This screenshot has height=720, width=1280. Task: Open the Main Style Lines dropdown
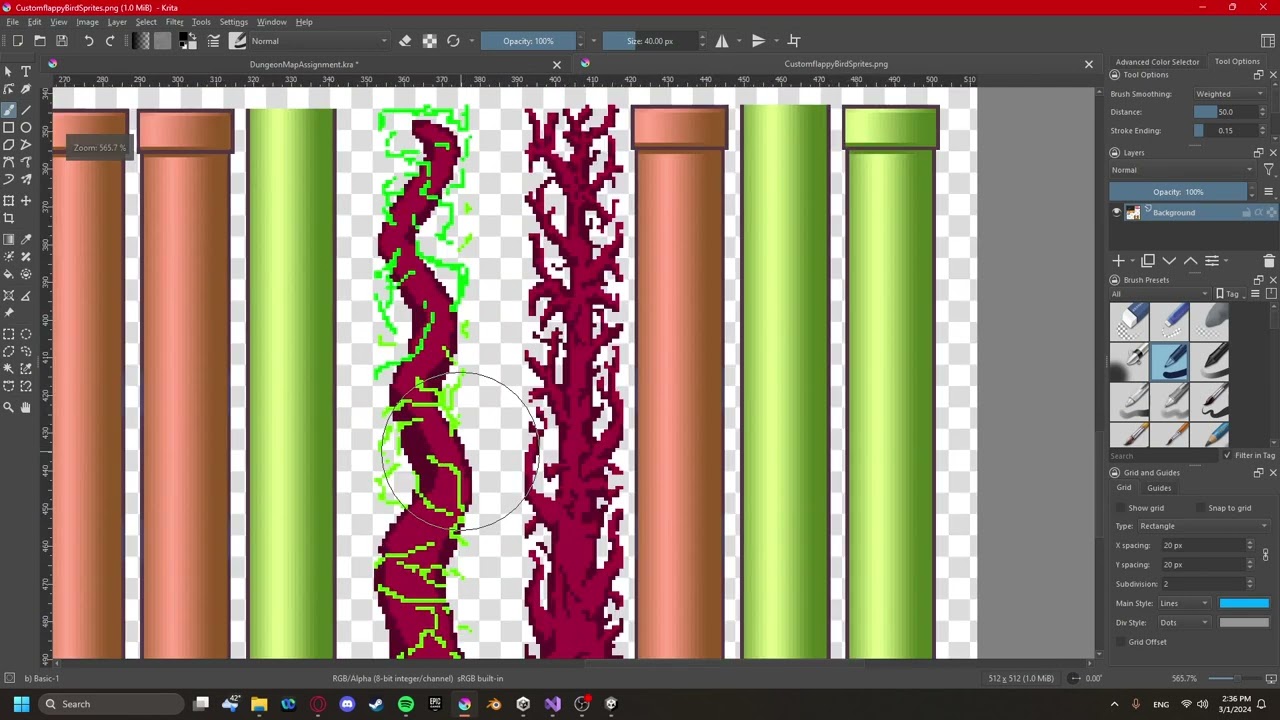[x=1184, y=603]
